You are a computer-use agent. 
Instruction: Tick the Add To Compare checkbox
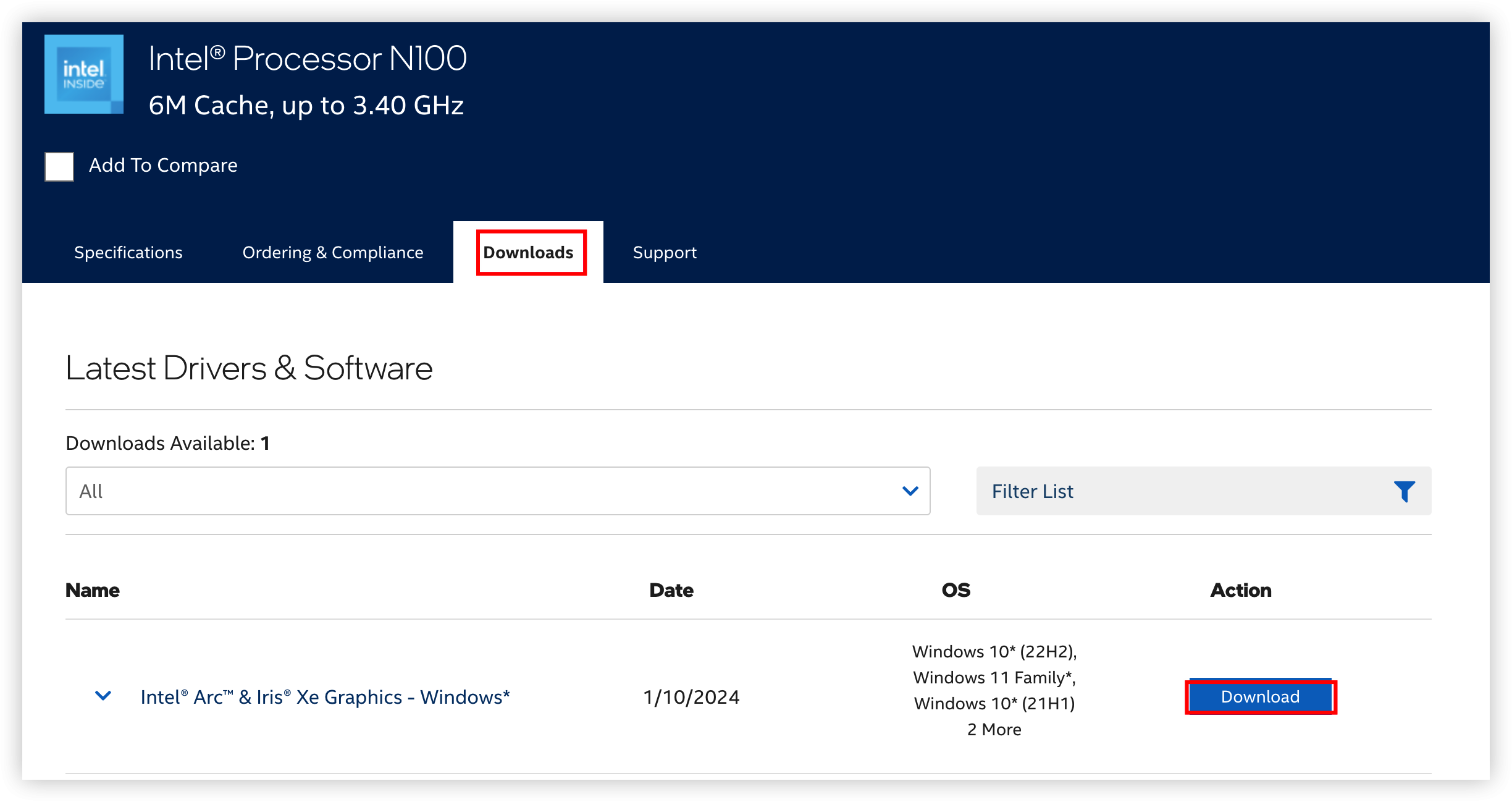59,166
